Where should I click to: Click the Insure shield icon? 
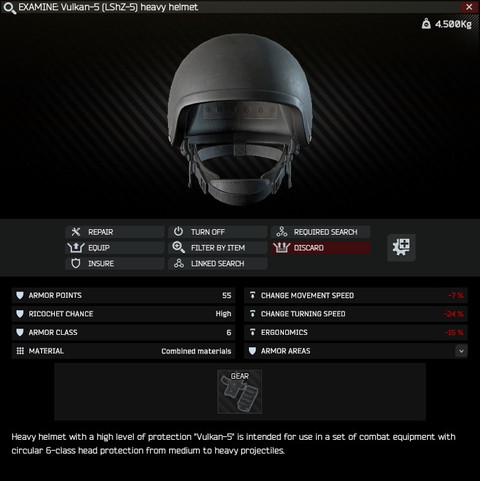[76, 263]
